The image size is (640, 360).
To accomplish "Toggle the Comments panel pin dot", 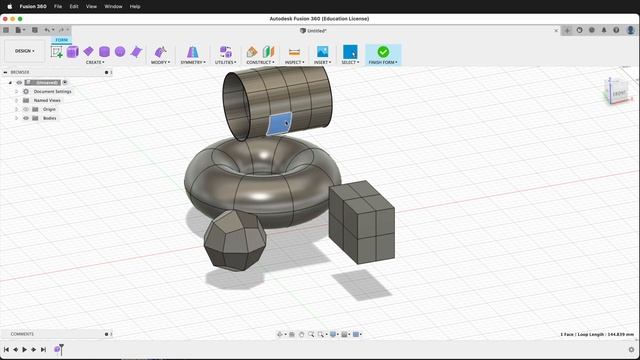I will click(107, 334).
